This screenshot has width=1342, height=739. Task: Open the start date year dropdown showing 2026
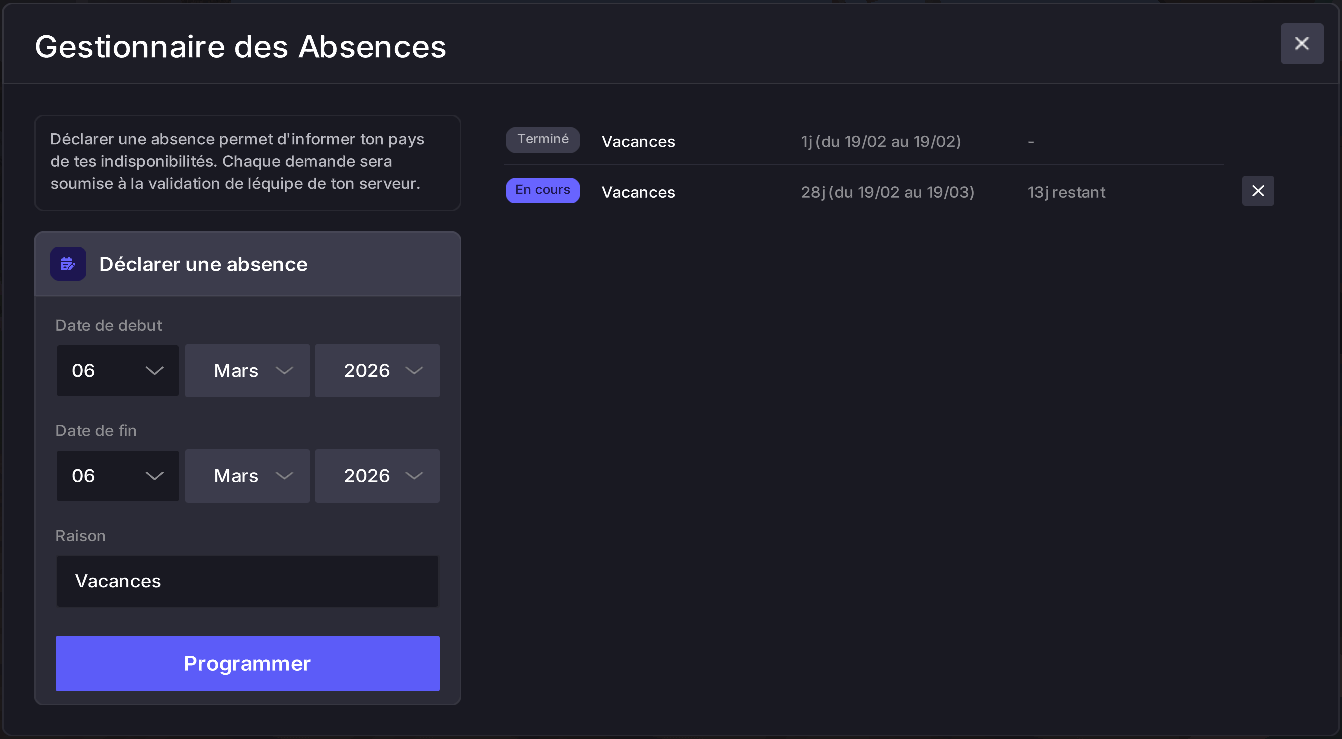pos(377,370)
